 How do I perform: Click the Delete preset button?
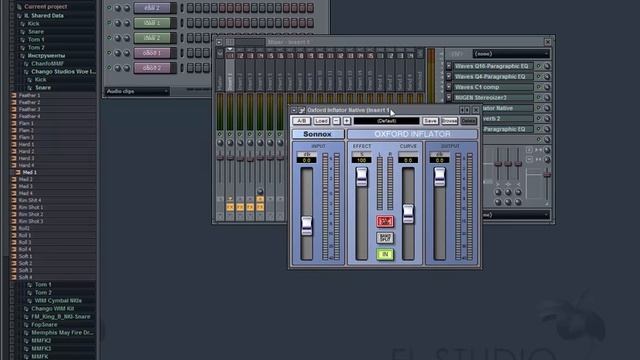tap(469, 121)
